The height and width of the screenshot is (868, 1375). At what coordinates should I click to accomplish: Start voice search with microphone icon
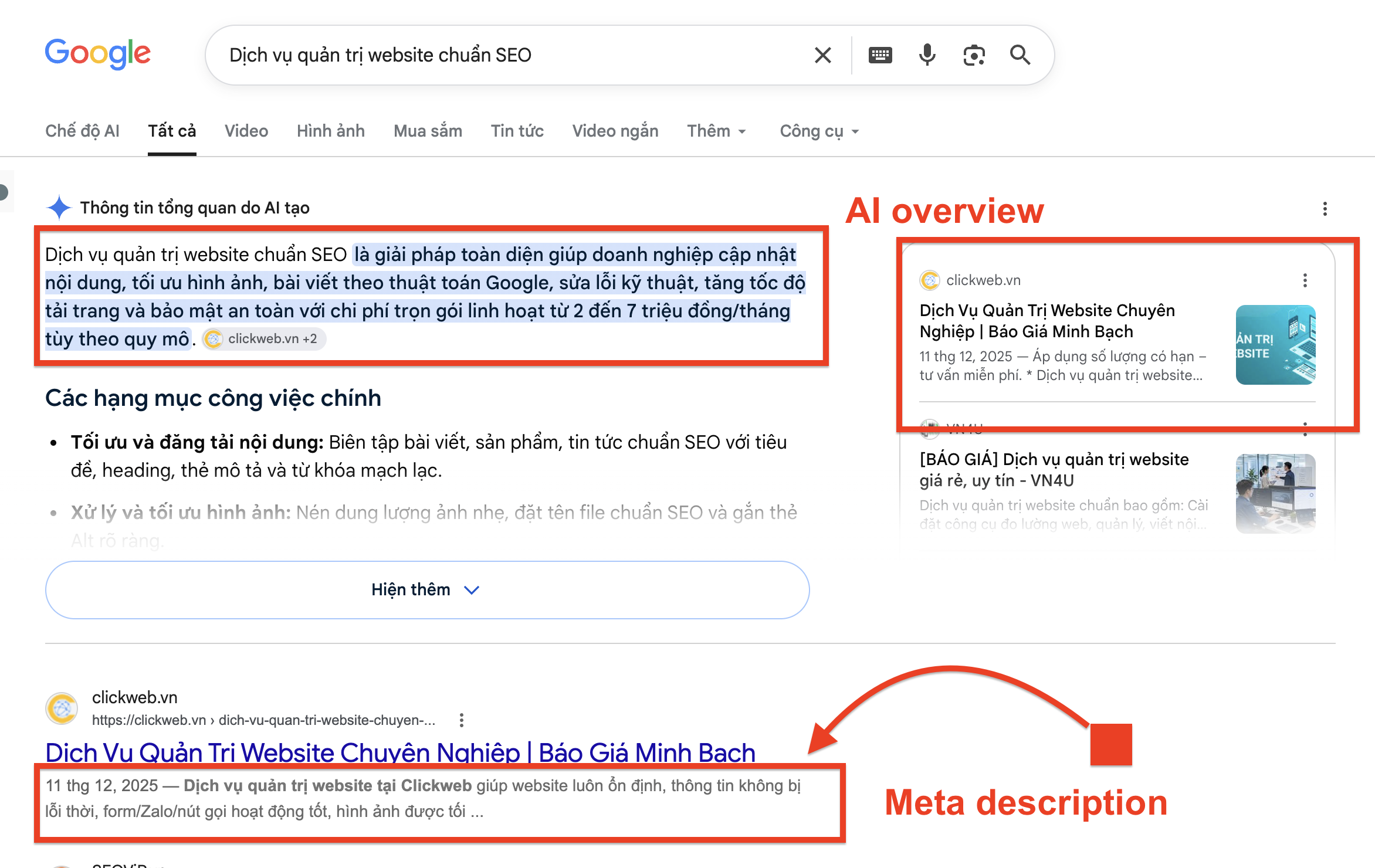[927, 55]
